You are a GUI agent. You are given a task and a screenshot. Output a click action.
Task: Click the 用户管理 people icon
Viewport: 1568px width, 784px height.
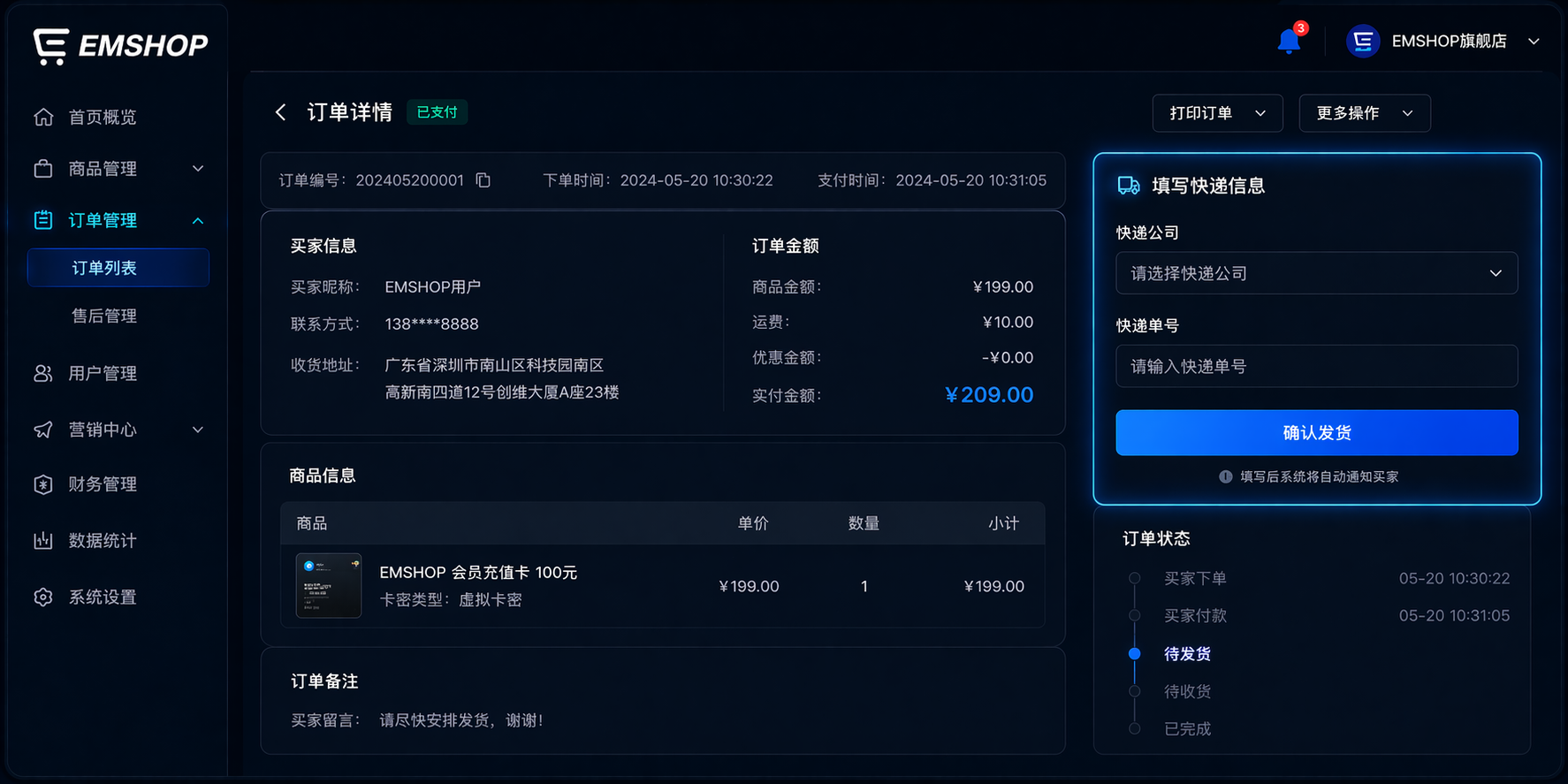43,373
